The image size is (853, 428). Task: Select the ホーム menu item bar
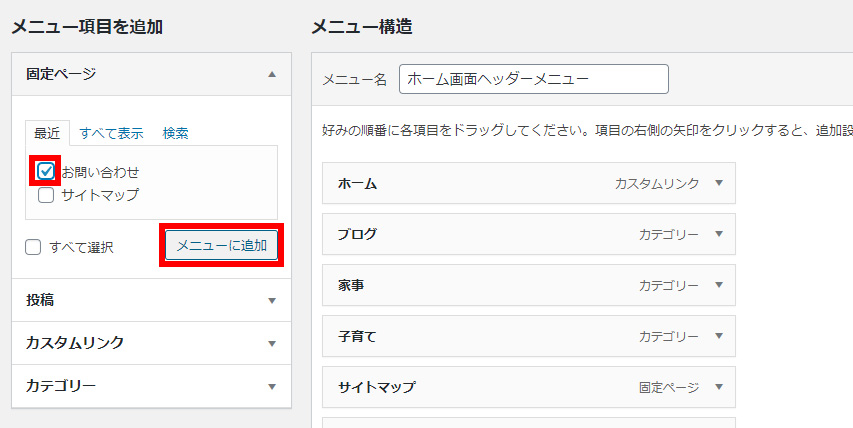coord(480,184)
